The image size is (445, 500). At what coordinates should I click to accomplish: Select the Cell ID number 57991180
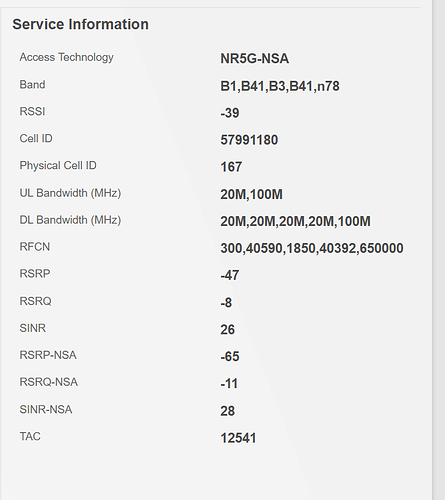pos(249,140)
